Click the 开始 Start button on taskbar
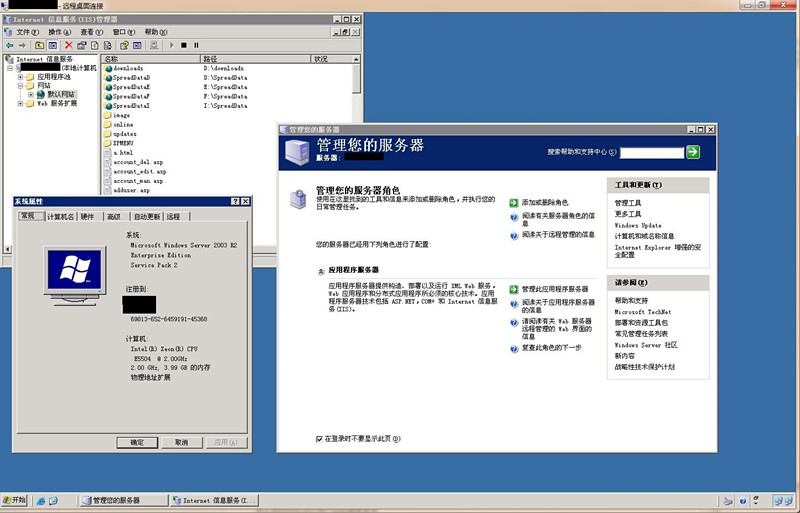Image resolution: width=800 pixels, height=513 pixels. pos(16,499)
